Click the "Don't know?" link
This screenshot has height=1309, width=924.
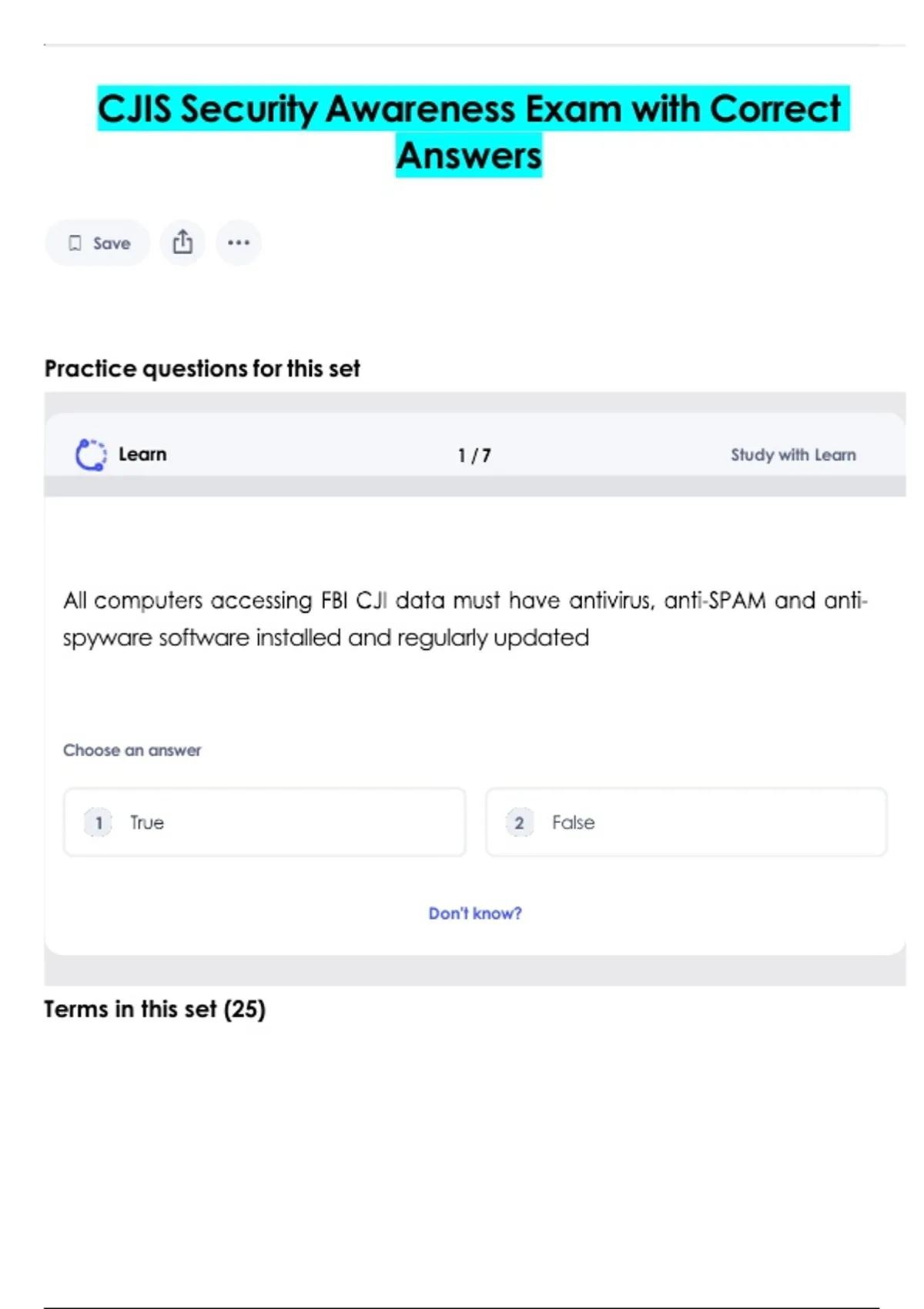(475, 913)
